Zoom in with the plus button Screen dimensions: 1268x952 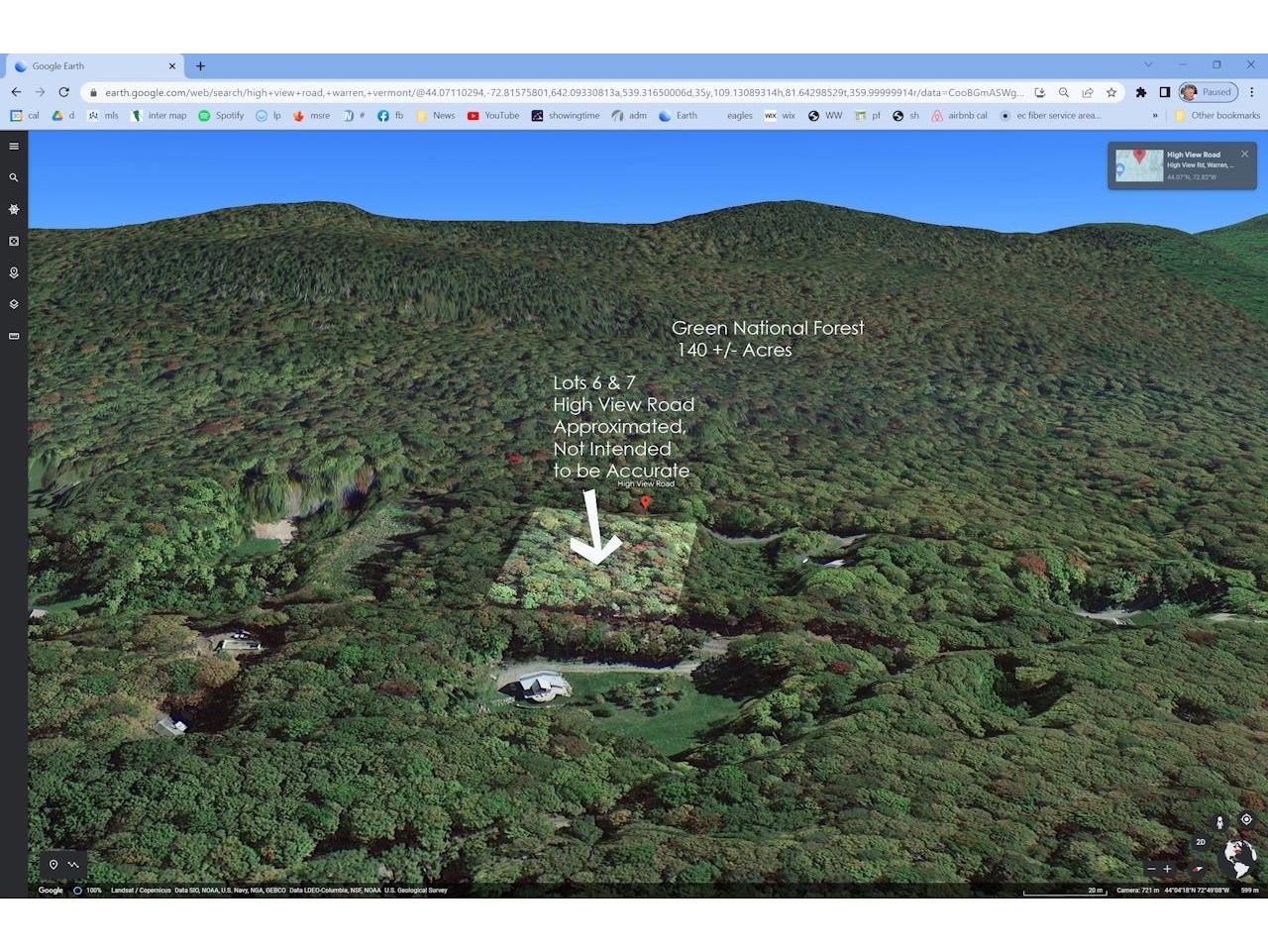(1167, 869)
